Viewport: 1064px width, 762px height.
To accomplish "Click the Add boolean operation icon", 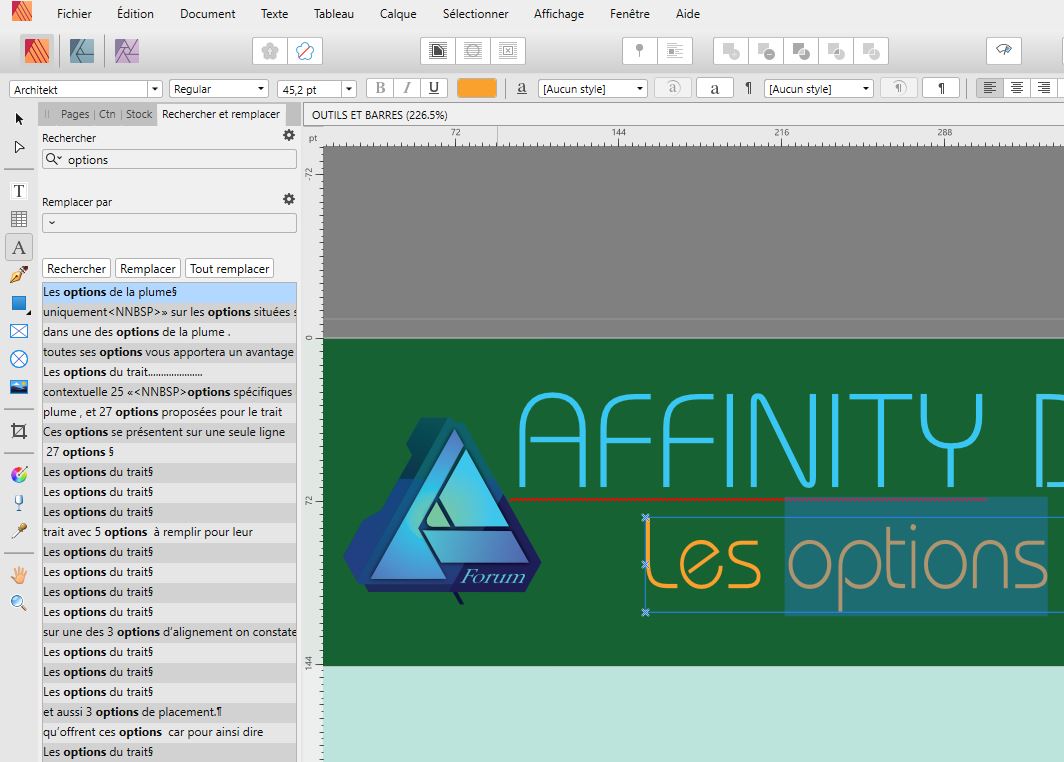I will [x=731, y=51].
